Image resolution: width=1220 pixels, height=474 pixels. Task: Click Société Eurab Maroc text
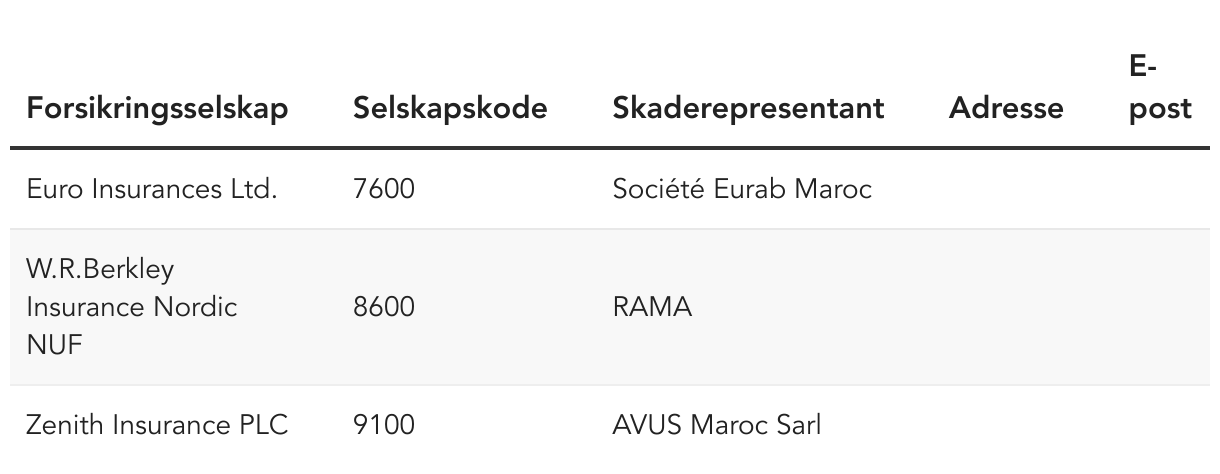pyautogui.click(x=742, y=189)
